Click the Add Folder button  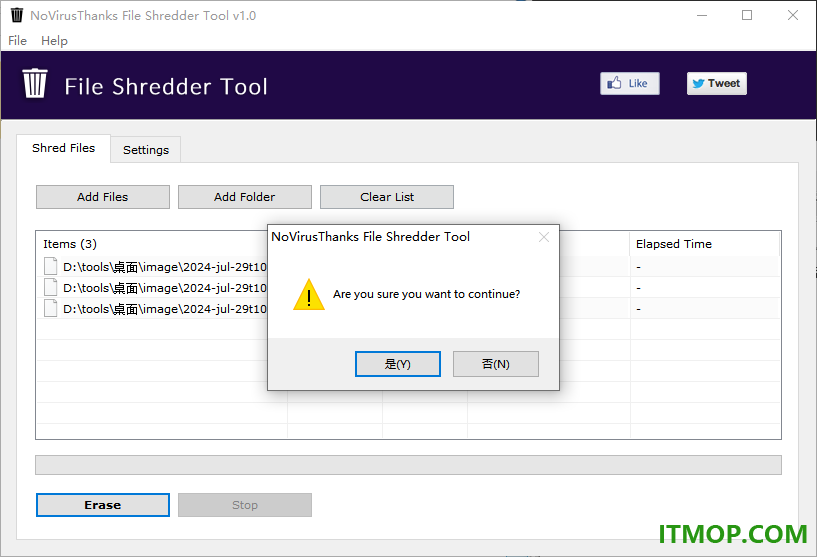point(244,197)
